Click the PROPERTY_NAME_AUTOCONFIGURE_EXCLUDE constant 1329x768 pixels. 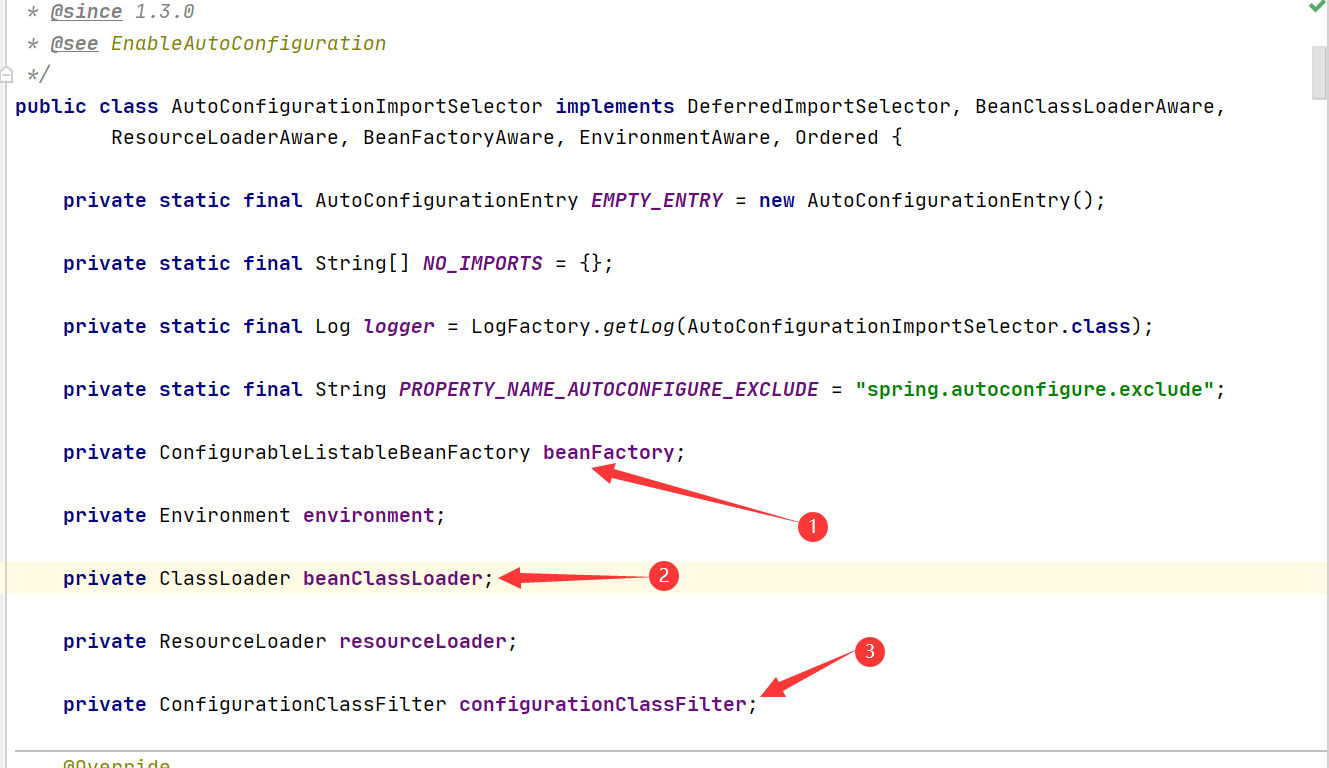(x=609, y=390)
